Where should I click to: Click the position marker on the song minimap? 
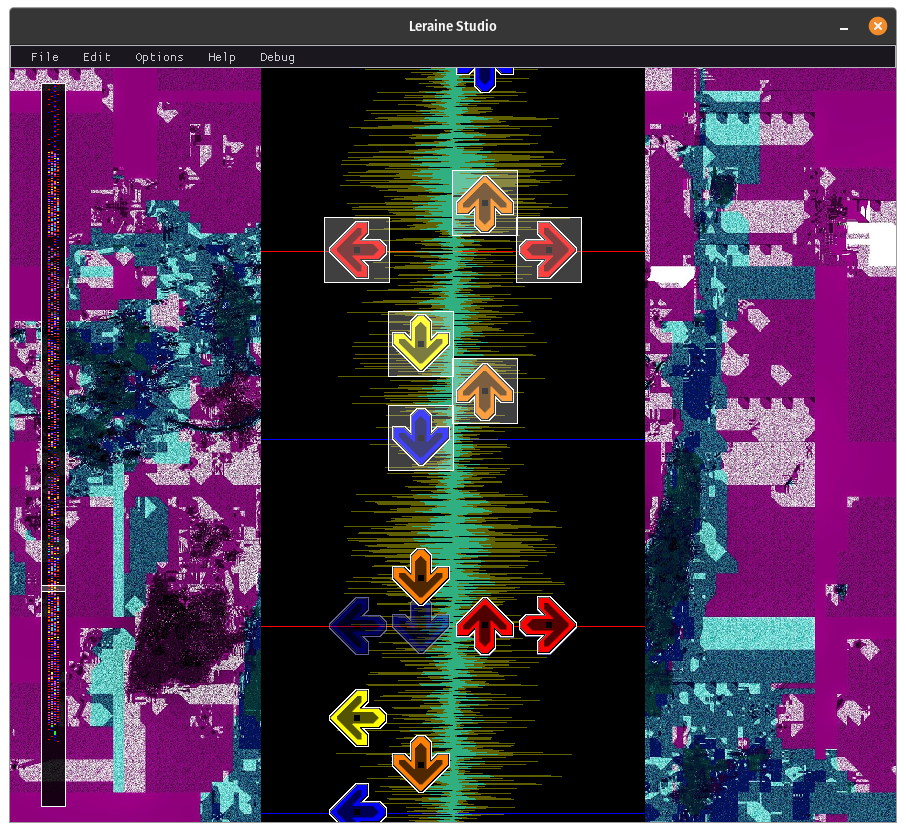(x=53, y=588)
